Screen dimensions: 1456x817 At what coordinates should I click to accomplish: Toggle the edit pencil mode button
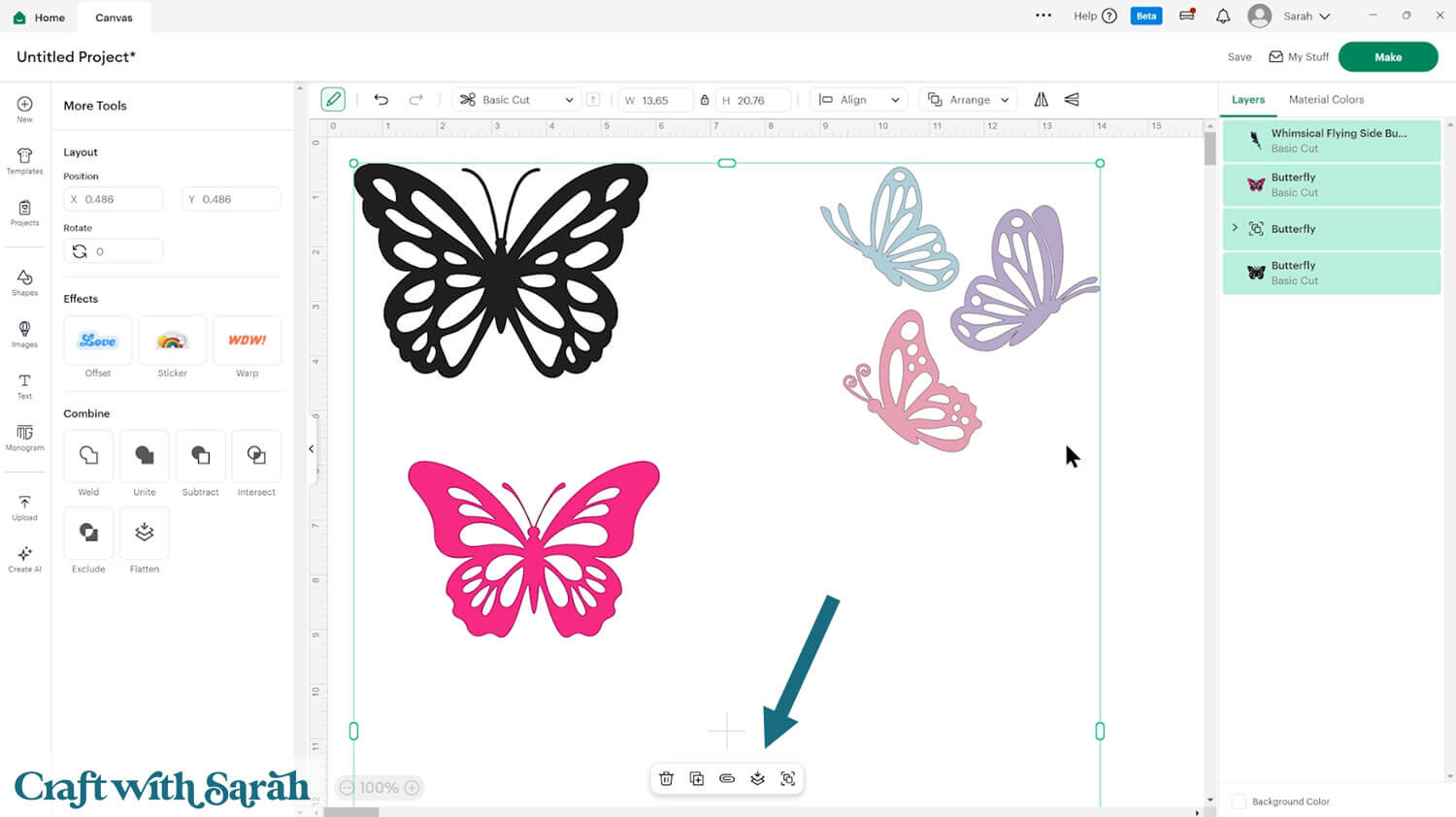click(x=333, y=100)
